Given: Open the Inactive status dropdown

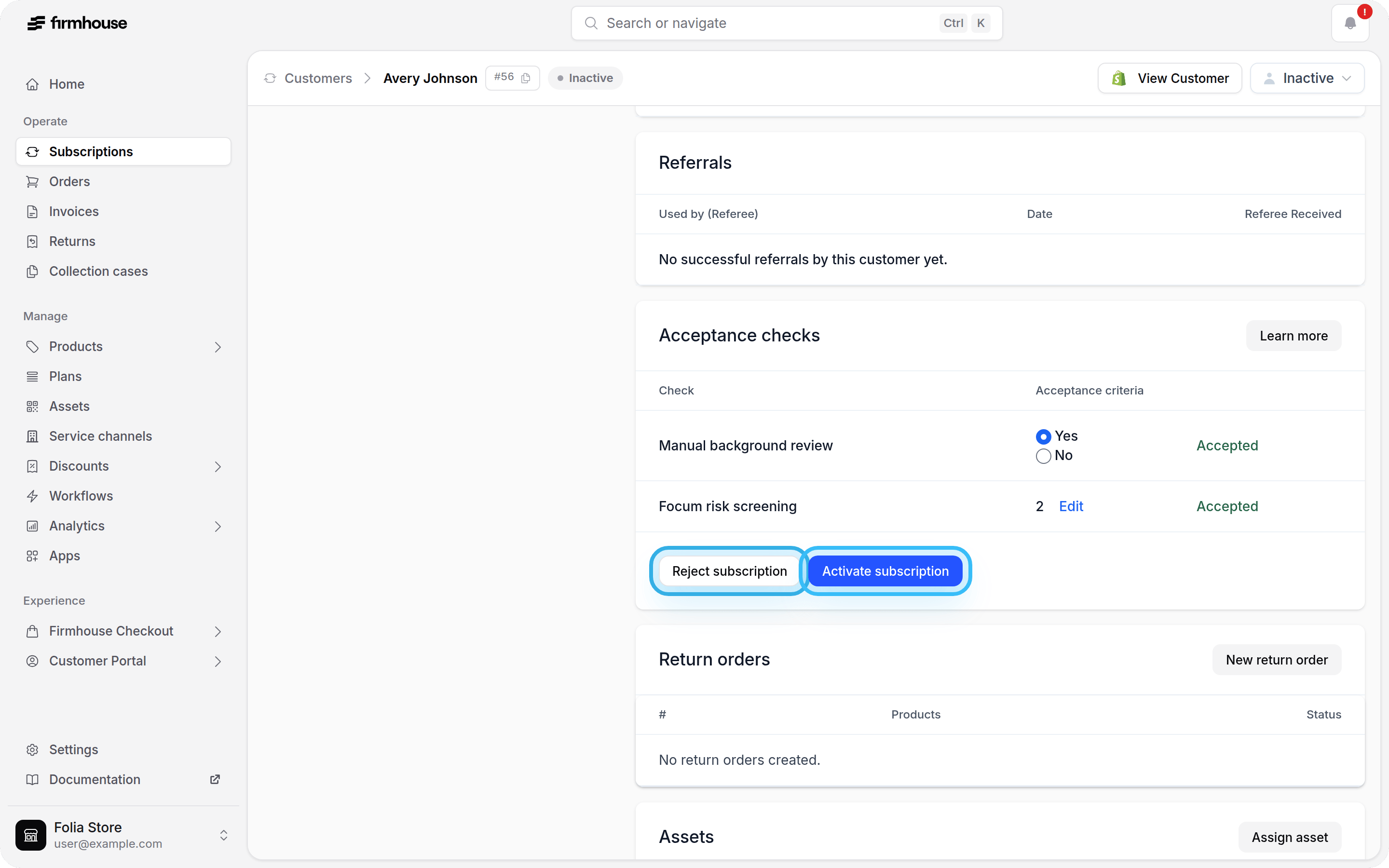Looking at the screenshot, I should coord(1307,78).
